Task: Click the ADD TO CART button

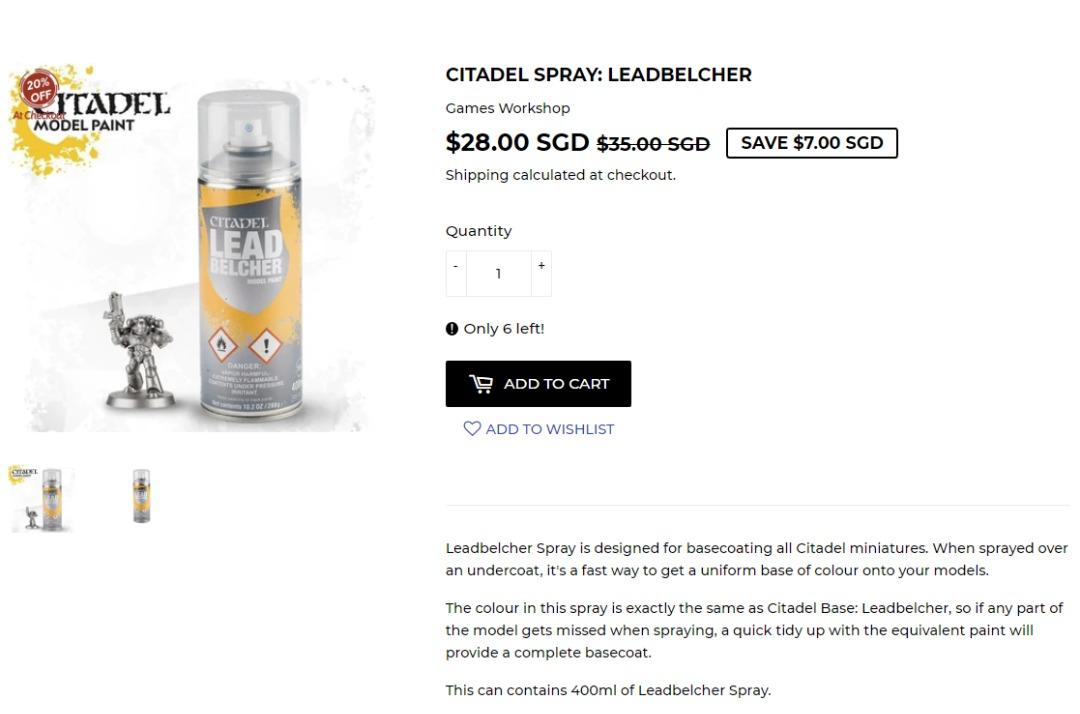Action: pyautogui.click(x=538, y=383)
